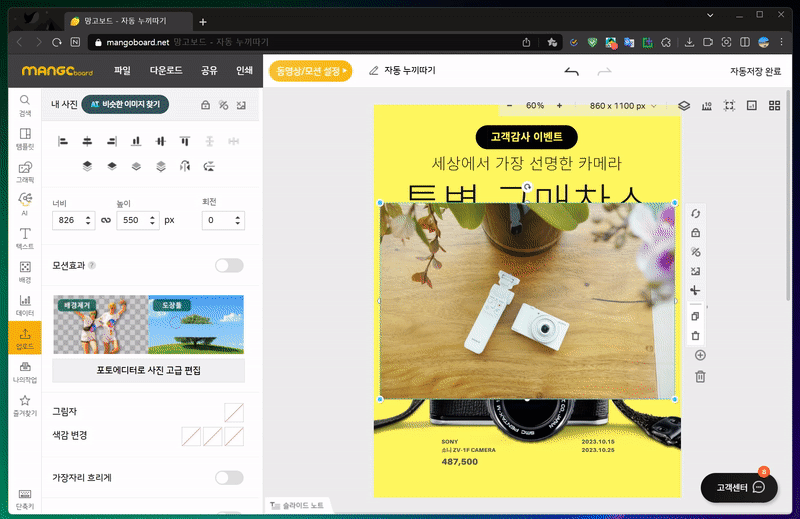Send the image backward one layer
Viewport: 800px width, 519px height.
[136, 166]
